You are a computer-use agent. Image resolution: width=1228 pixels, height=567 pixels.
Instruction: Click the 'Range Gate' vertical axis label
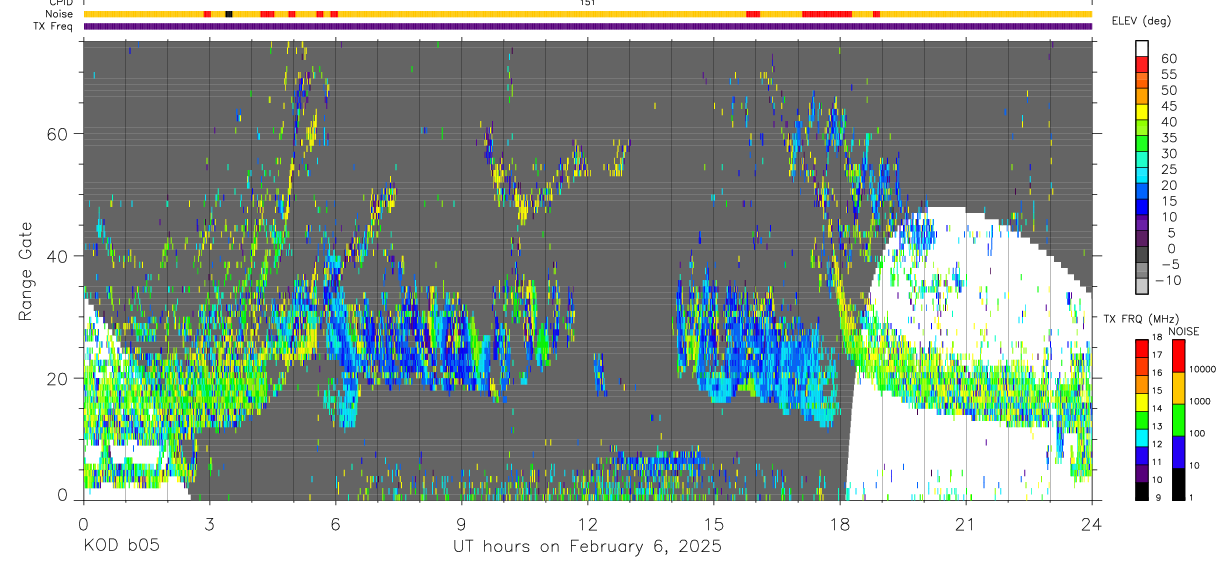point(26,271)
